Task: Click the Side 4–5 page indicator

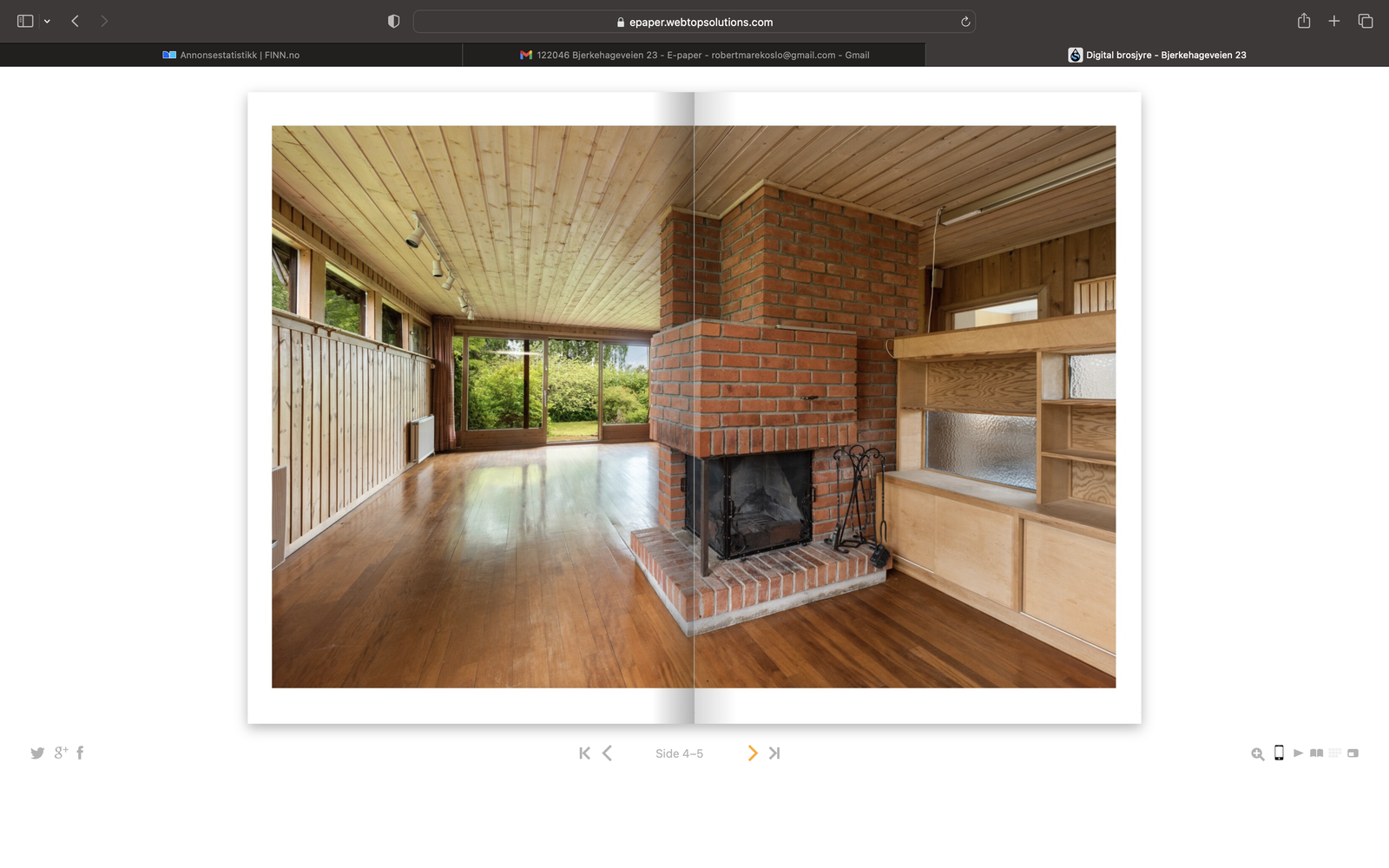Action: coord(680,753)
